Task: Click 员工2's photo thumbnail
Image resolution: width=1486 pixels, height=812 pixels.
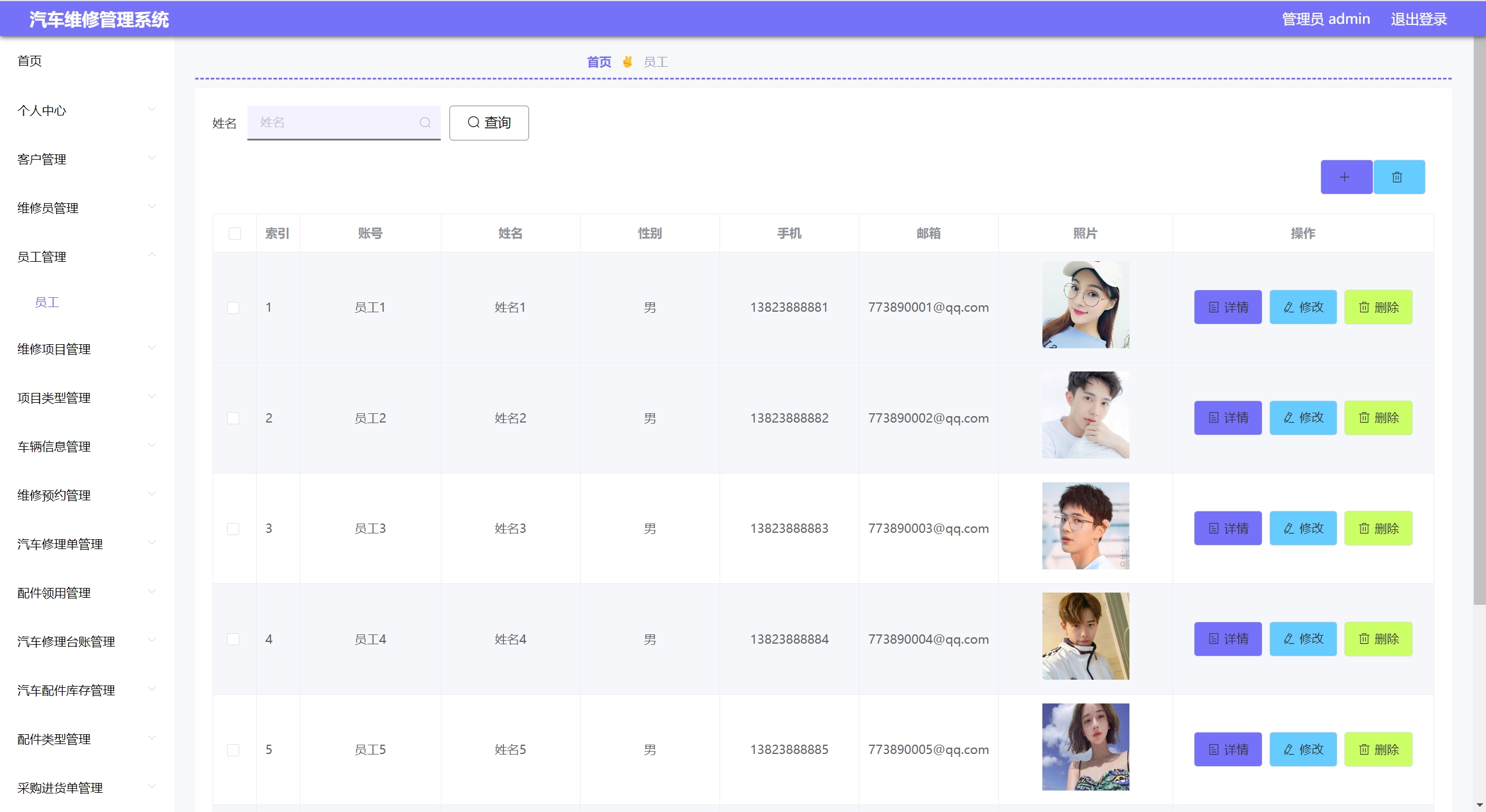Action: point(1085,415)
